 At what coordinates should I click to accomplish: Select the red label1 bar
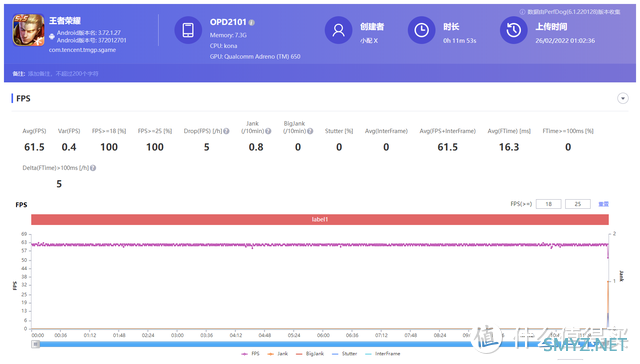click(x=320, y=220)
